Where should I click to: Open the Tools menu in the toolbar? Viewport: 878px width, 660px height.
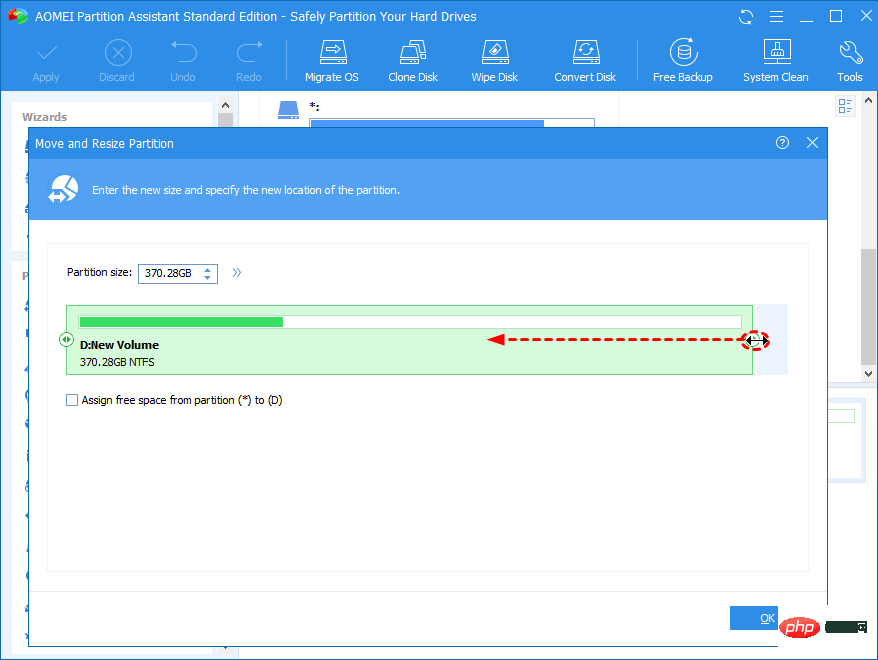coord(849,61)
